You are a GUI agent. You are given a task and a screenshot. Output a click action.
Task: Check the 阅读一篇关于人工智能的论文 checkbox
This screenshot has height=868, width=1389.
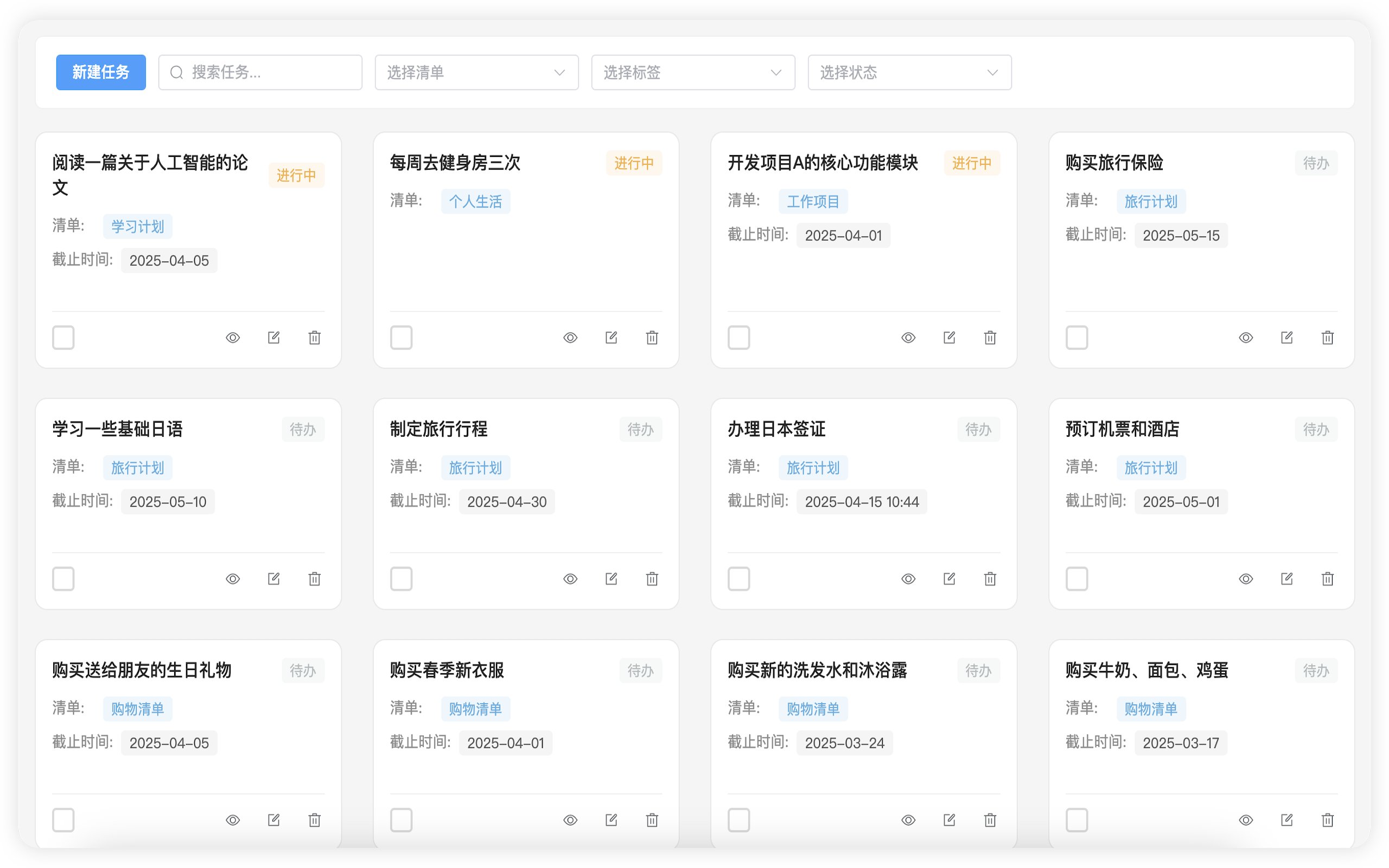(x=63, y=337)
